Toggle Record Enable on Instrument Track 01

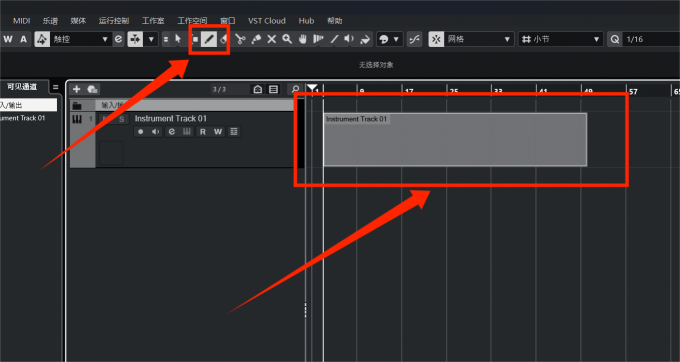pos(140,132)
